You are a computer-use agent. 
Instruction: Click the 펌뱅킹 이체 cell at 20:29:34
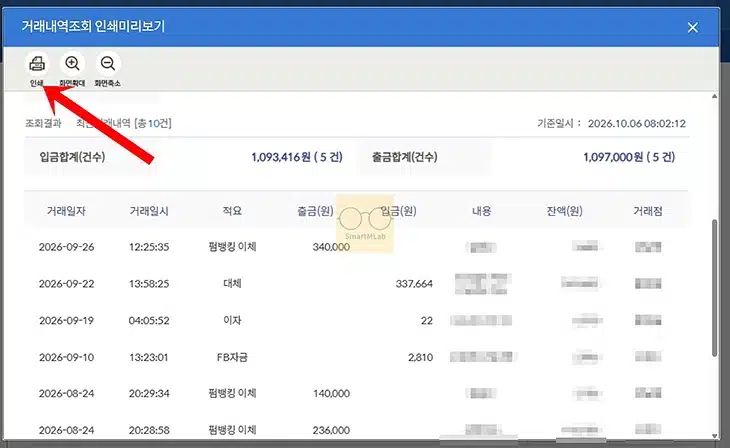click(x=232, y=393)
